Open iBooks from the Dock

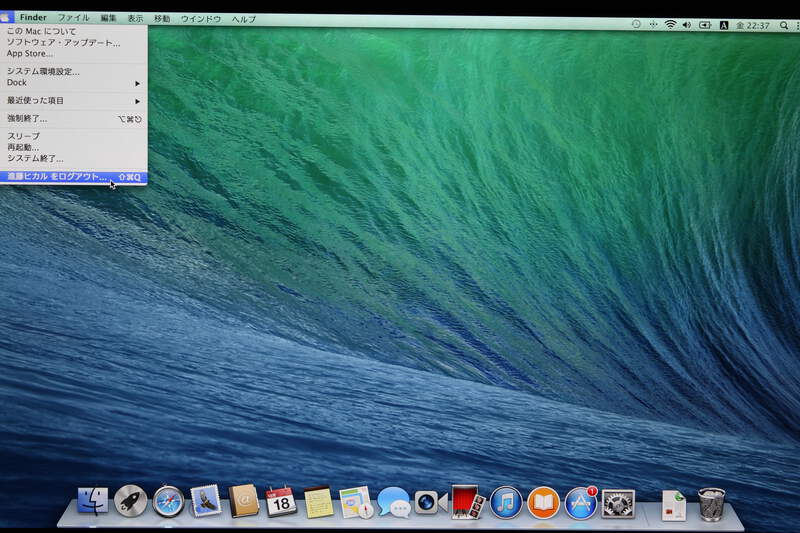point(543,501)
